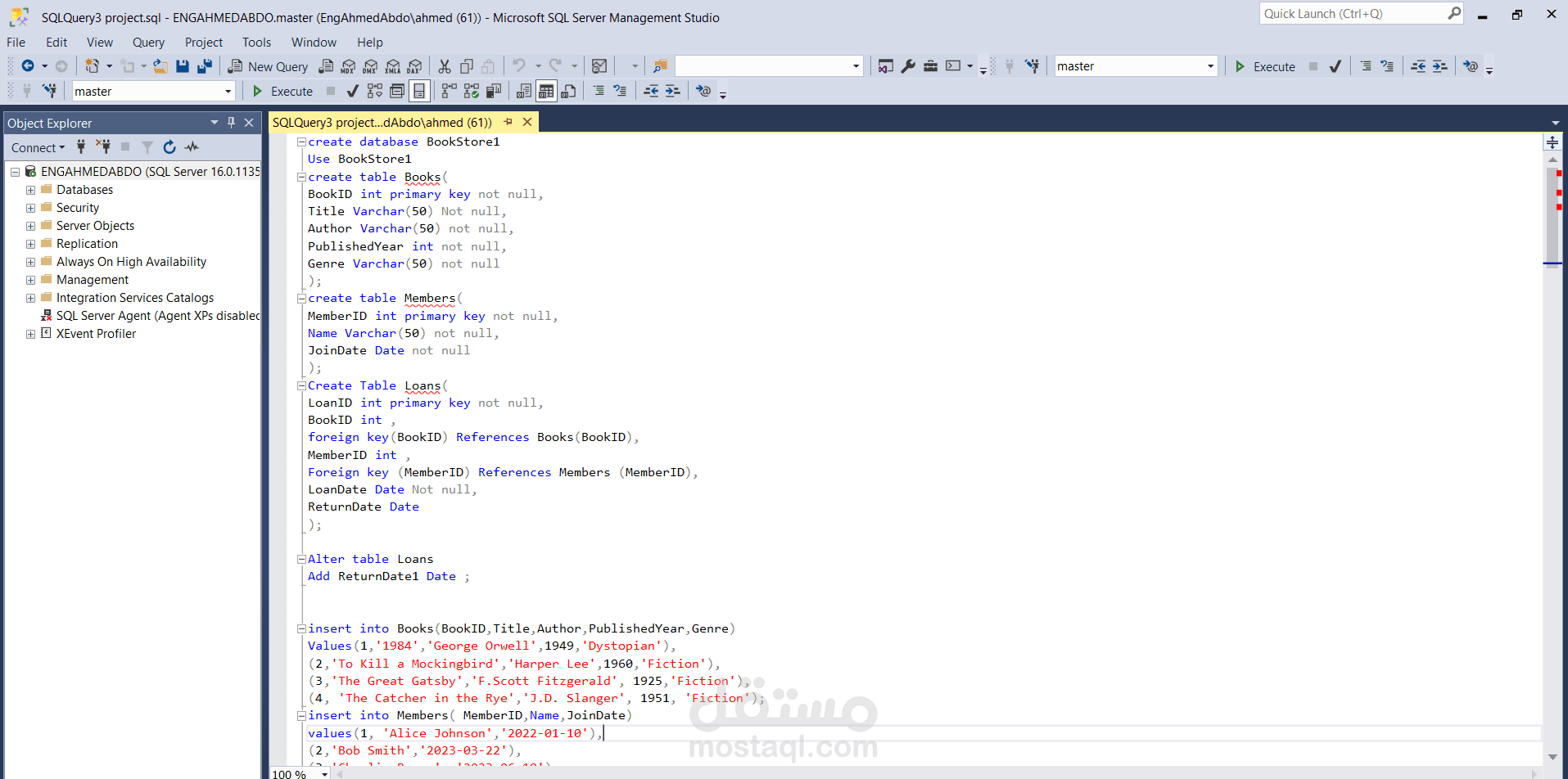The image size is (1568, 779).
Task: Start an MDX query
Action: click(348, 66)
